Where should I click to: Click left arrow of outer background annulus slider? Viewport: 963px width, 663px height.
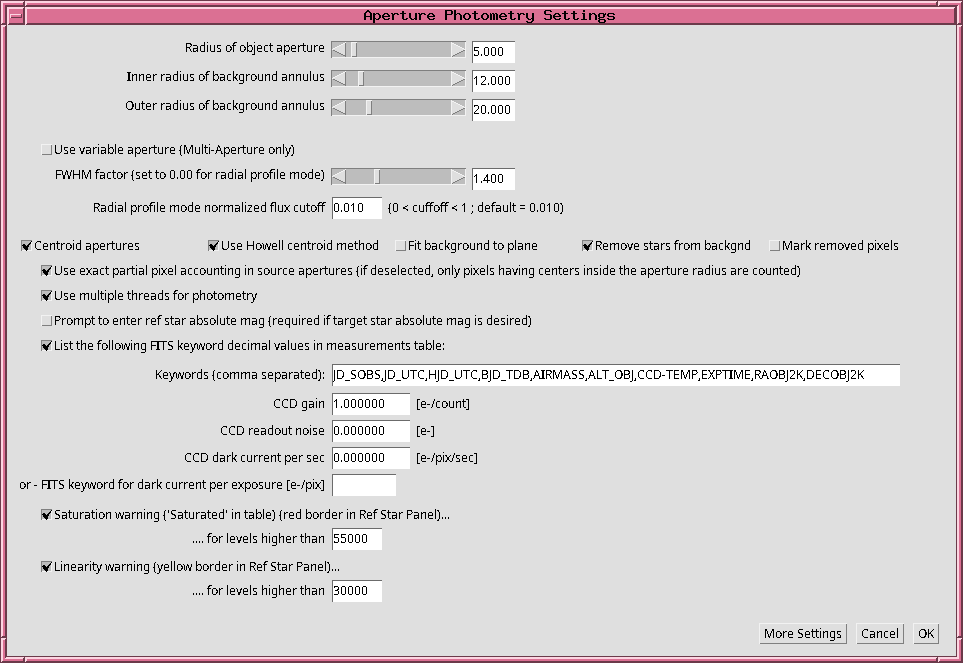338,108
